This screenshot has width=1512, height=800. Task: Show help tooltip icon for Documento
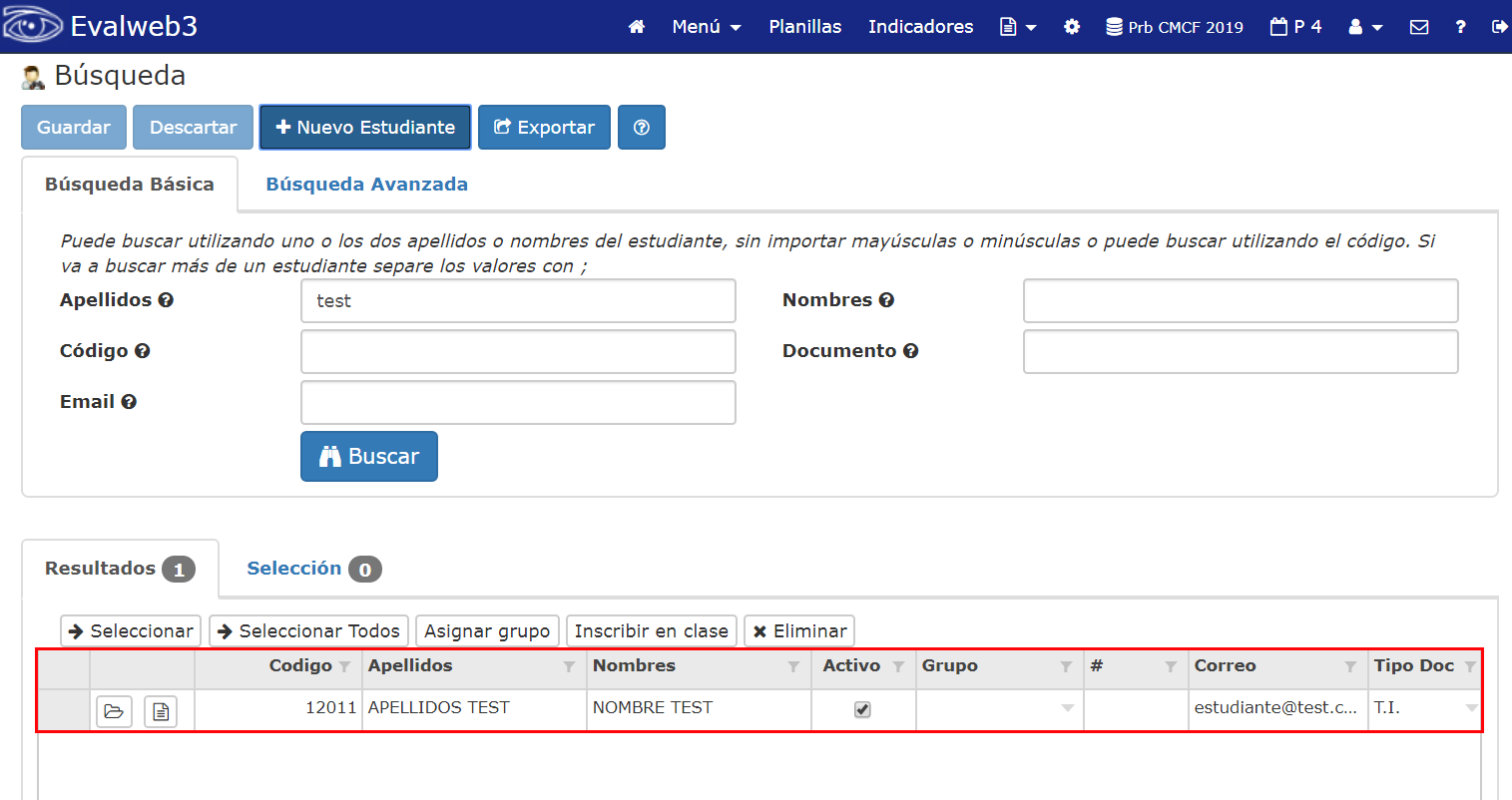pyautogui.click(x=910, y=351)
